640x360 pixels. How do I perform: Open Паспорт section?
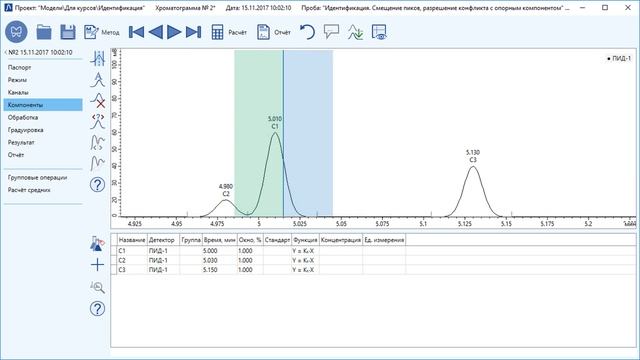tap(19, 67)
